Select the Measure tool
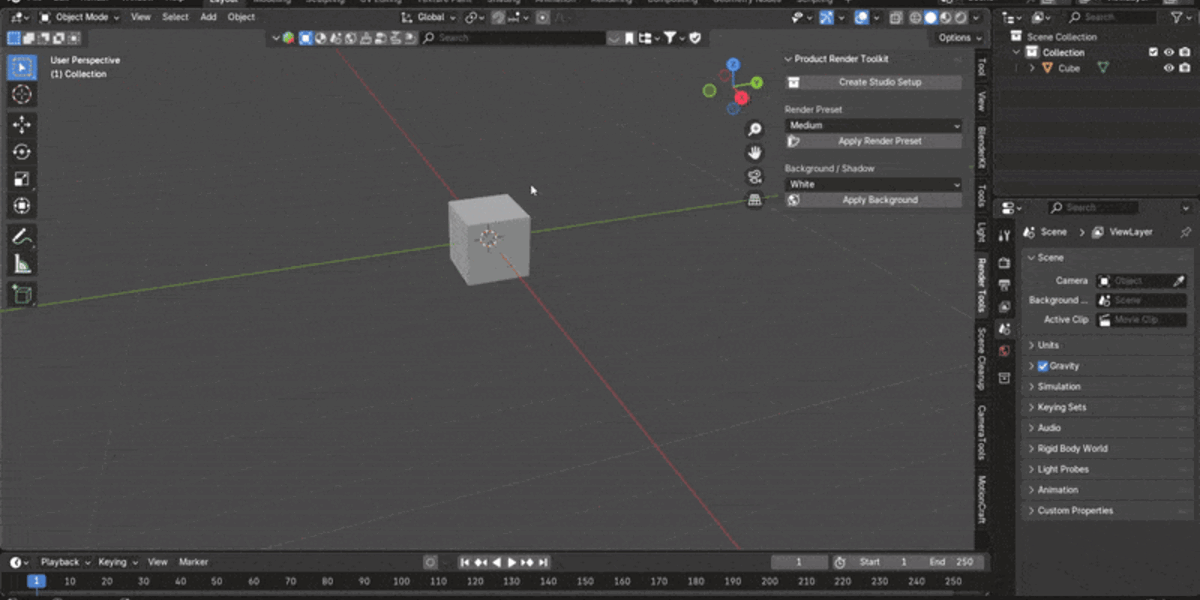The width and height of the screenshot is (1200, 600). click(21, 264)
